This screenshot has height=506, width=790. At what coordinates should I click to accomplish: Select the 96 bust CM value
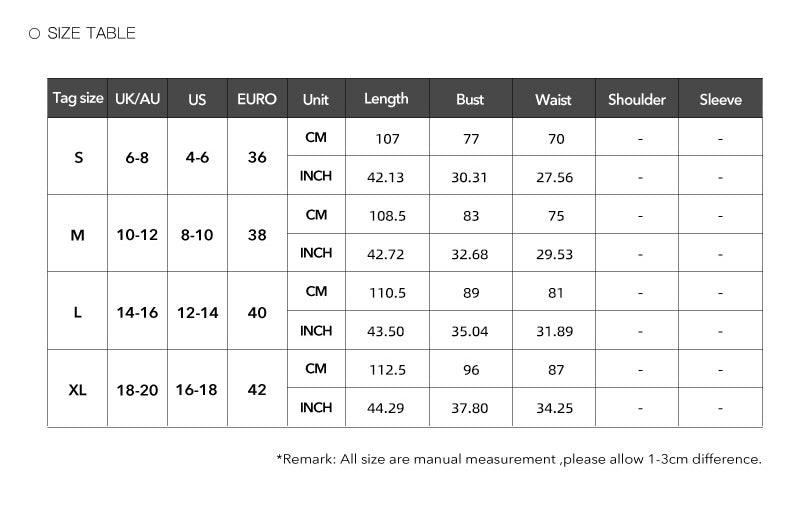click(x=471, y=370)
